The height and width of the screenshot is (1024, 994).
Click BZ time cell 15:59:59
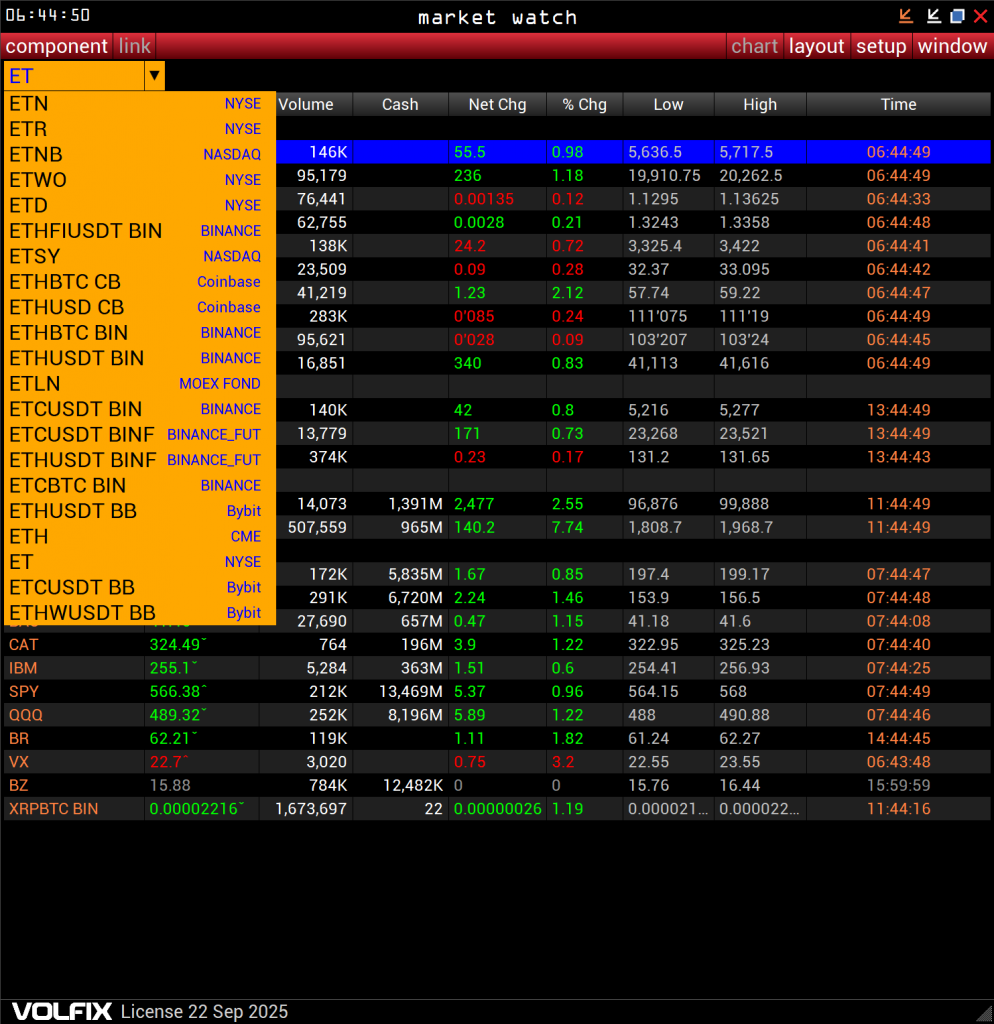899,786
